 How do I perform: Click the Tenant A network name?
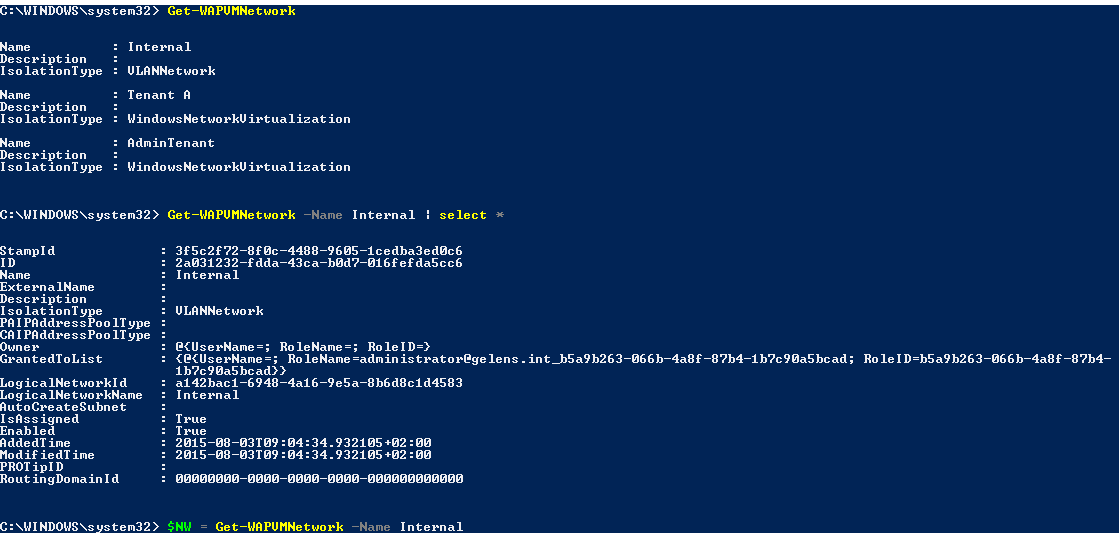pyautogui.click(x=158, y=95)
